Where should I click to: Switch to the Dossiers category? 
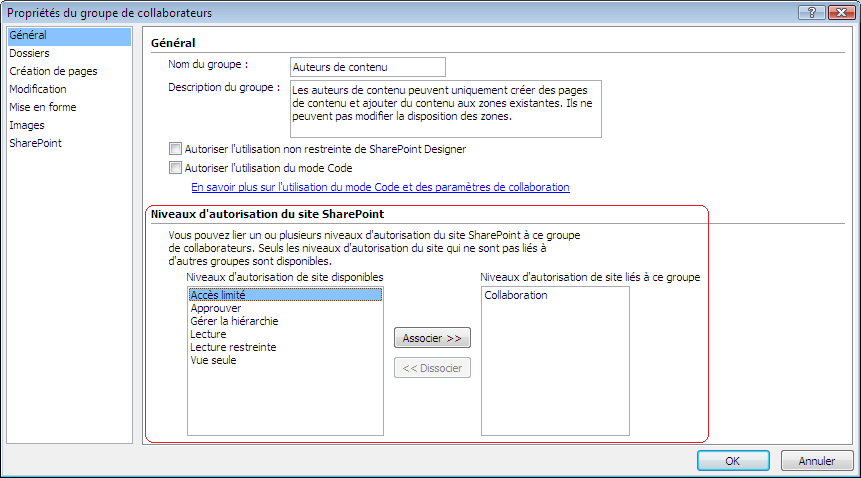coord(30,53)
